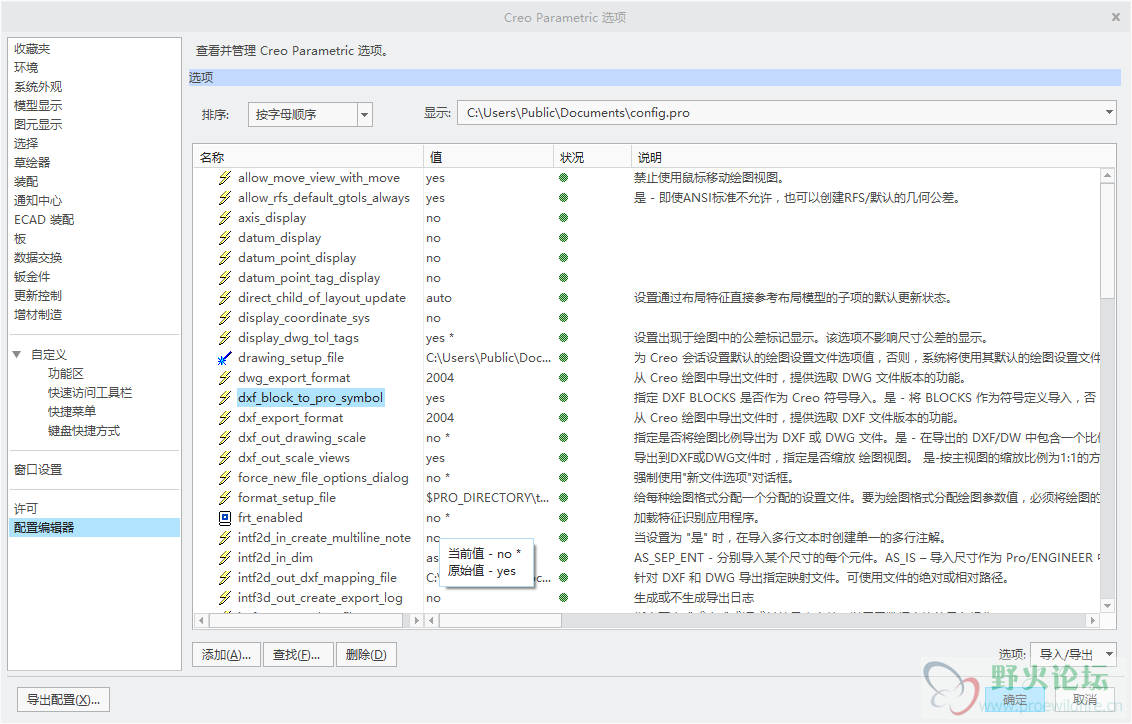This screenshot has width=1132, height=724.
Task: Click the 删除(D) button
Action: (366, 655)
